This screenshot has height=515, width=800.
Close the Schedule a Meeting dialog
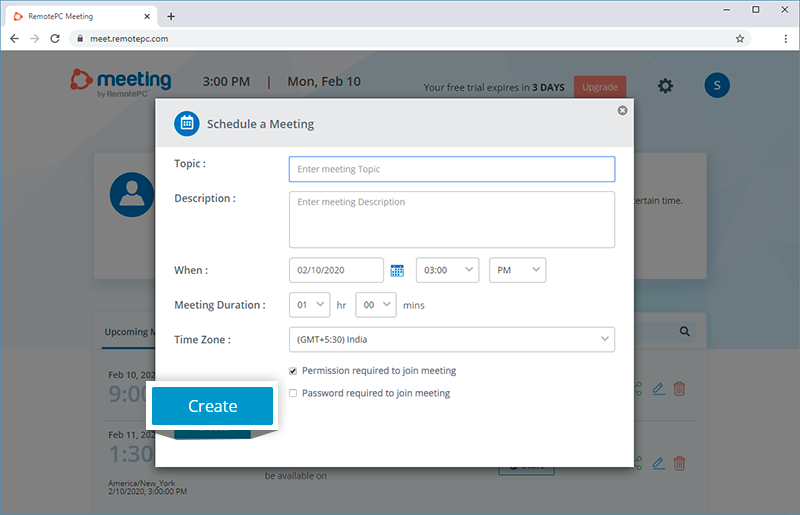622,110
